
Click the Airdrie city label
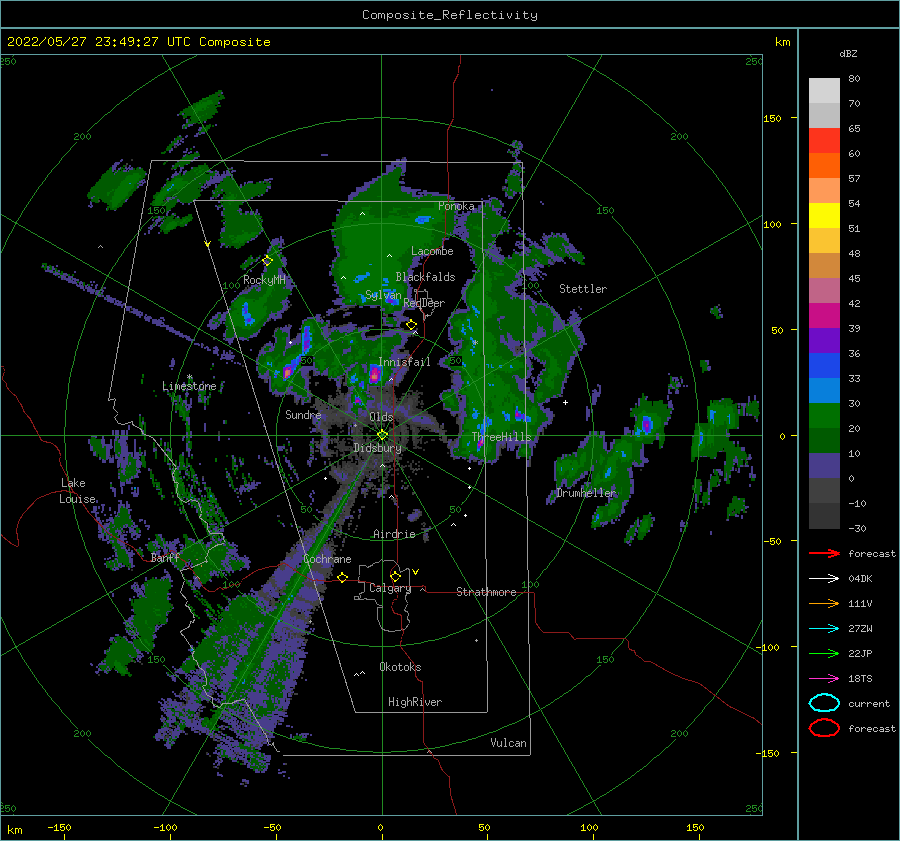pos(394,534)
